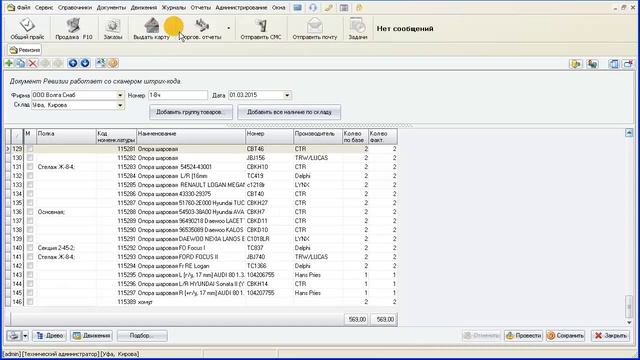
Task: Open the Древо tree button
Action: click(x=49, y=336)
